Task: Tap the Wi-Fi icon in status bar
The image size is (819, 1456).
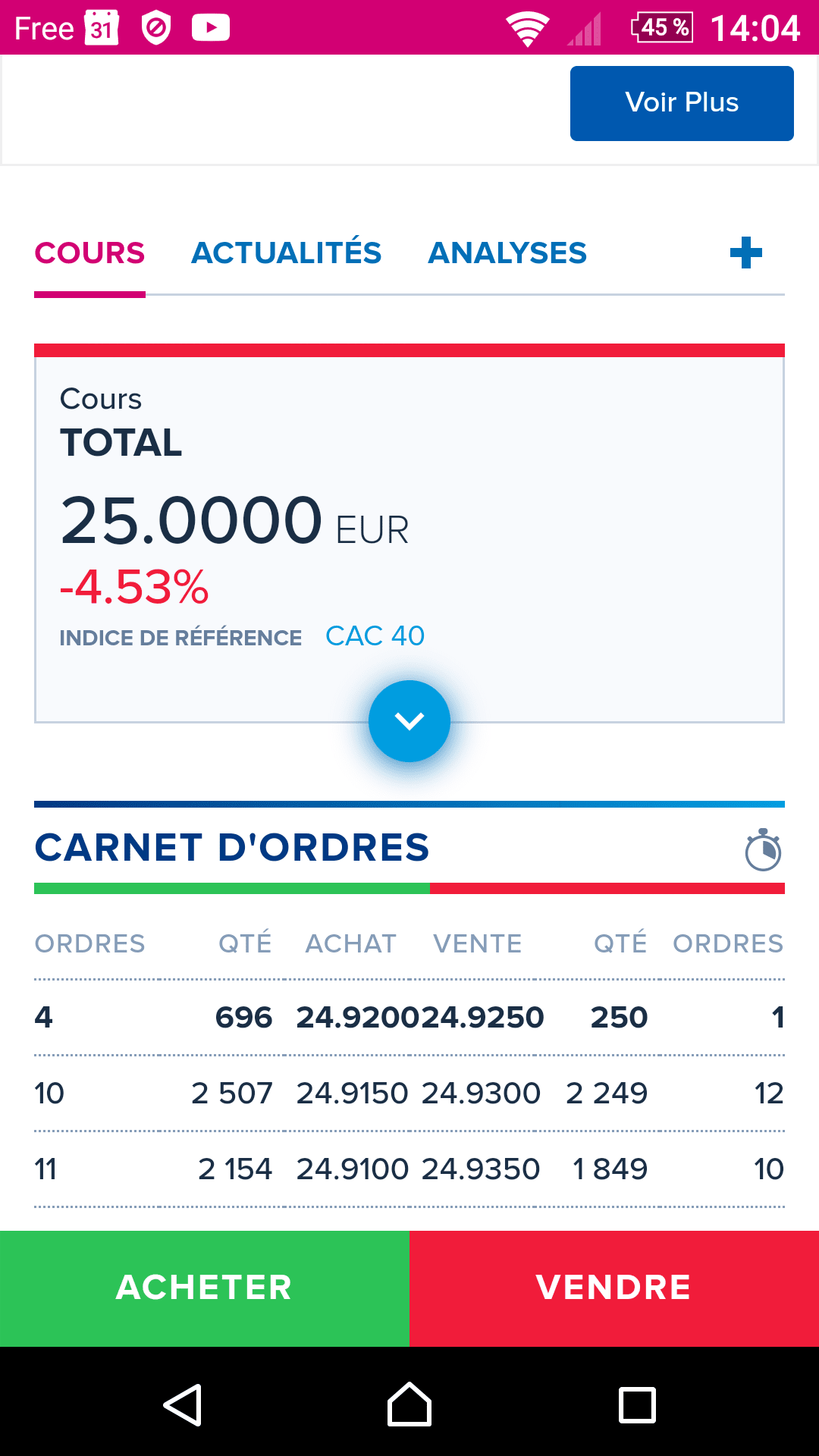Action: point(528,30)
